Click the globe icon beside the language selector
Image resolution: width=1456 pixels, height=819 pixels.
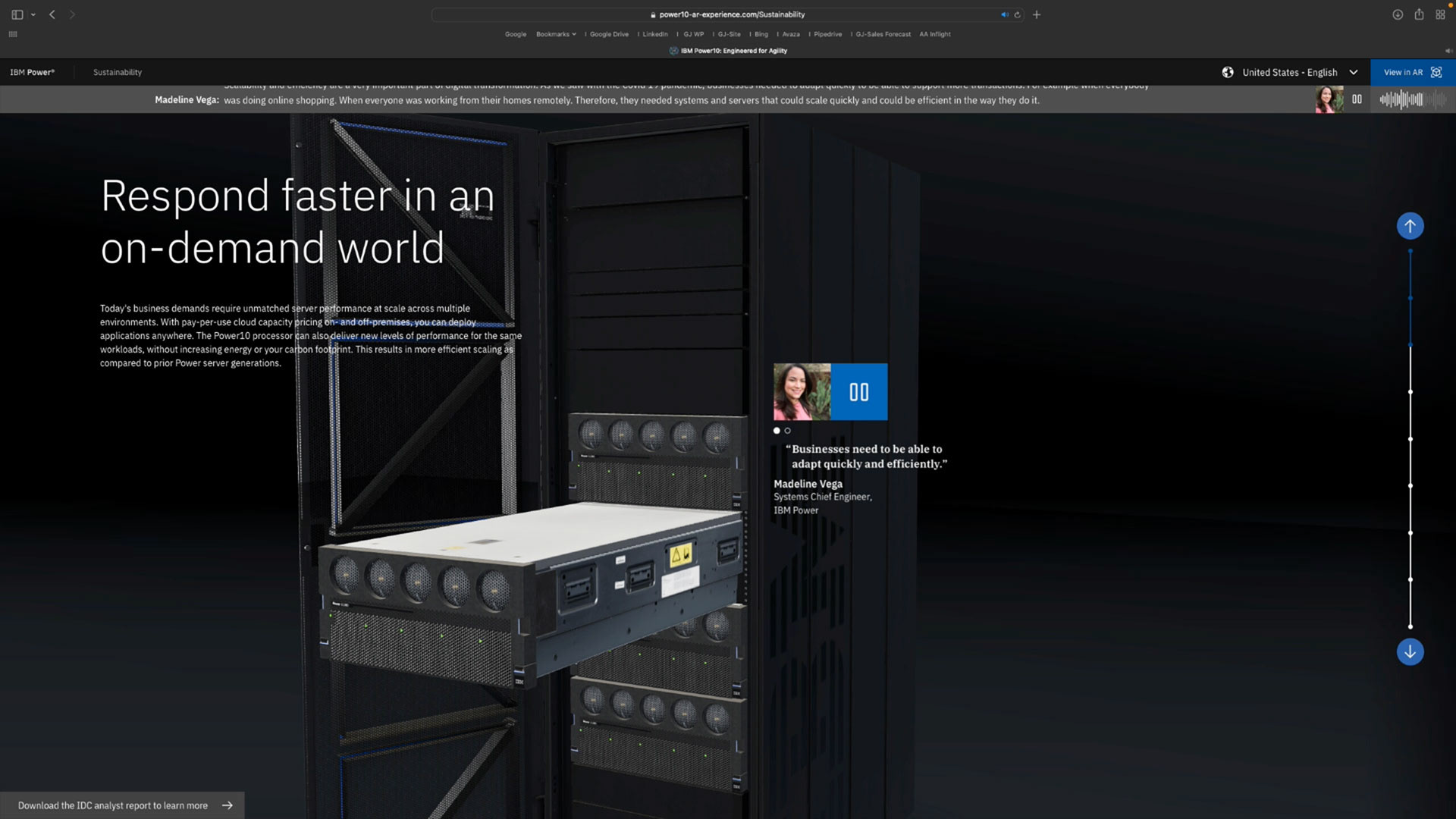coord(1228,72)
